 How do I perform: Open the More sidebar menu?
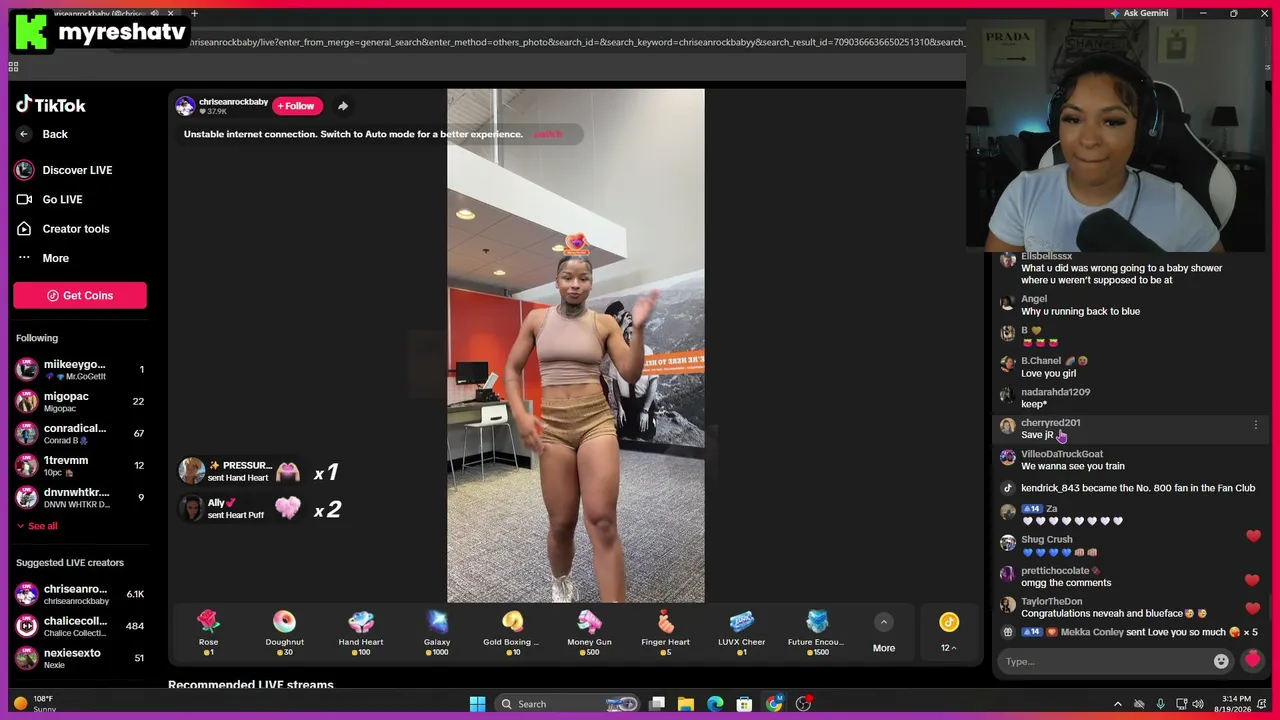[x=43, y=258]
